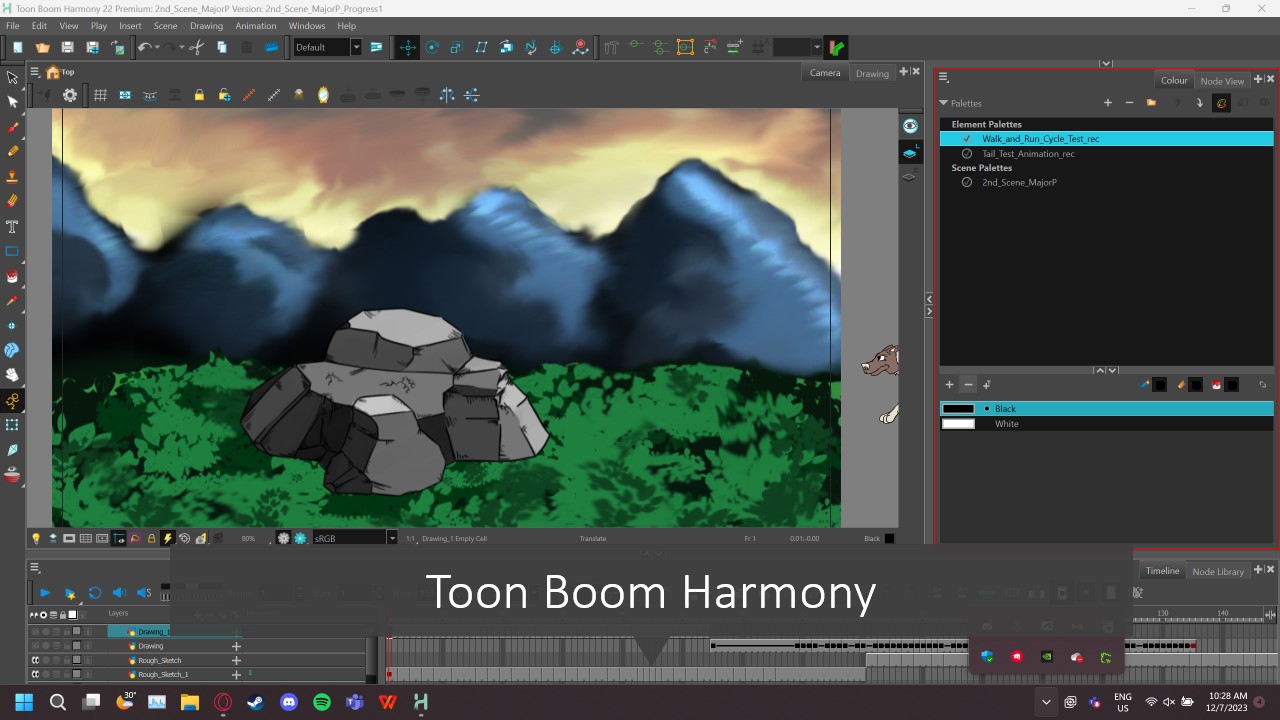Screen dimensions: 1280x720
Task: Select the Pencil tool in the left toolbar
Action: (13, 151)
